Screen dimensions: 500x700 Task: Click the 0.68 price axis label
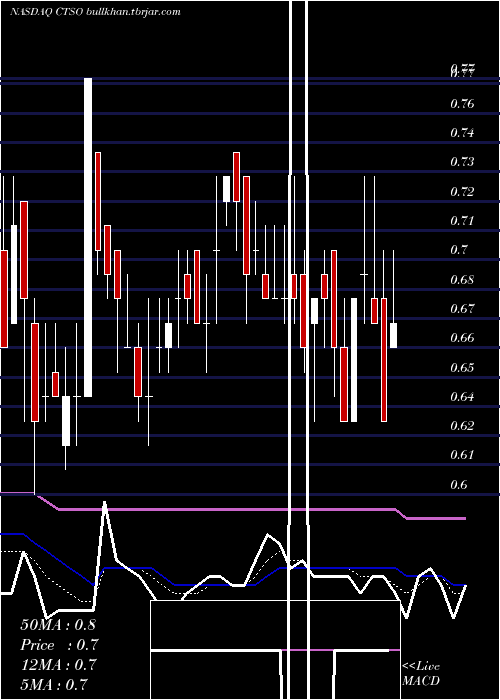click(x=462, y=280)
